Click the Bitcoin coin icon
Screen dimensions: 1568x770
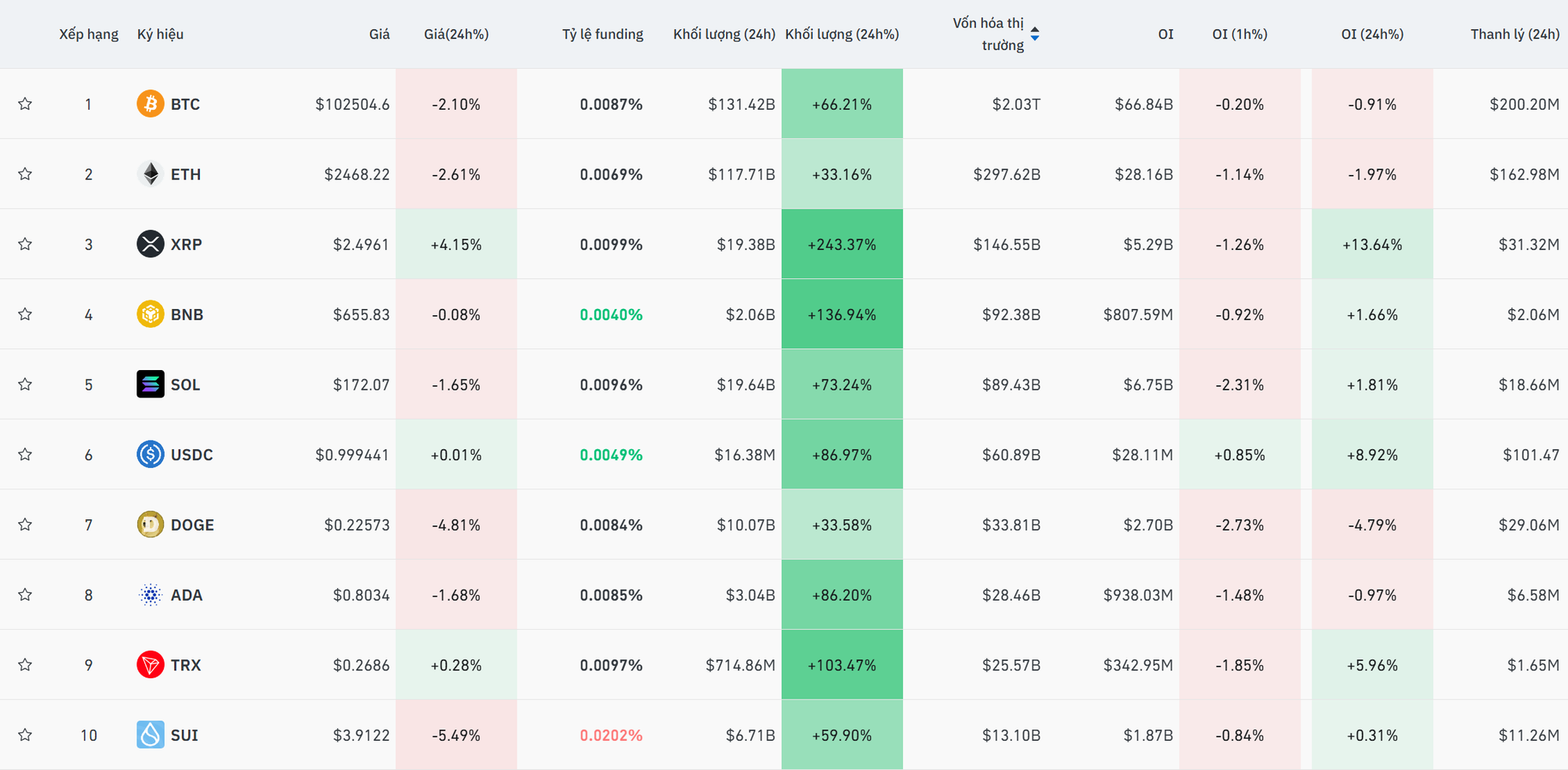point(151,104)
